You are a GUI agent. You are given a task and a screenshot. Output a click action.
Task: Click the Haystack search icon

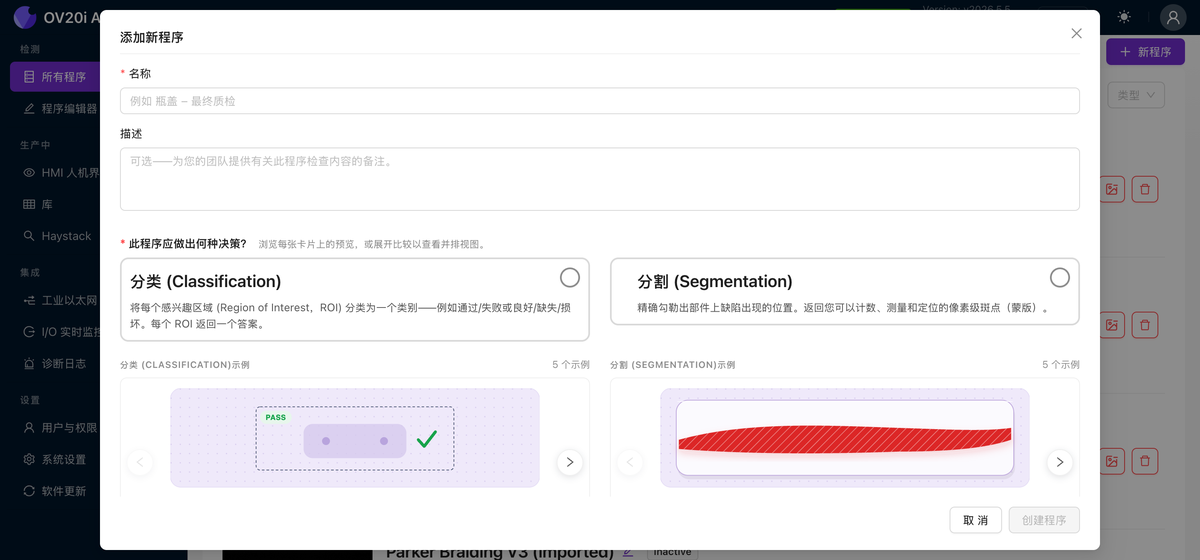[x=29, y=236]
